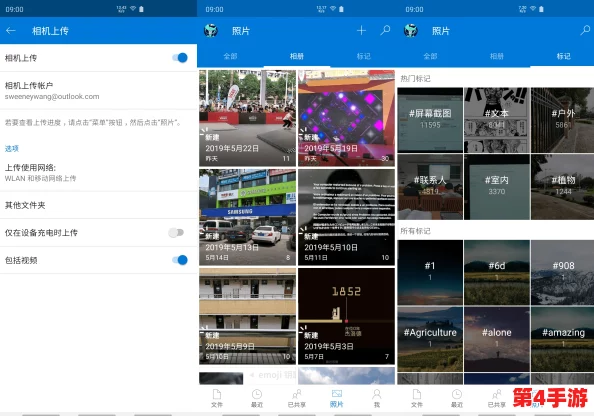Screen dimensions: 594x416
Task: Open search magnifier on the 标记 screen
Action: pyautogui.click(x=585, y=30)
